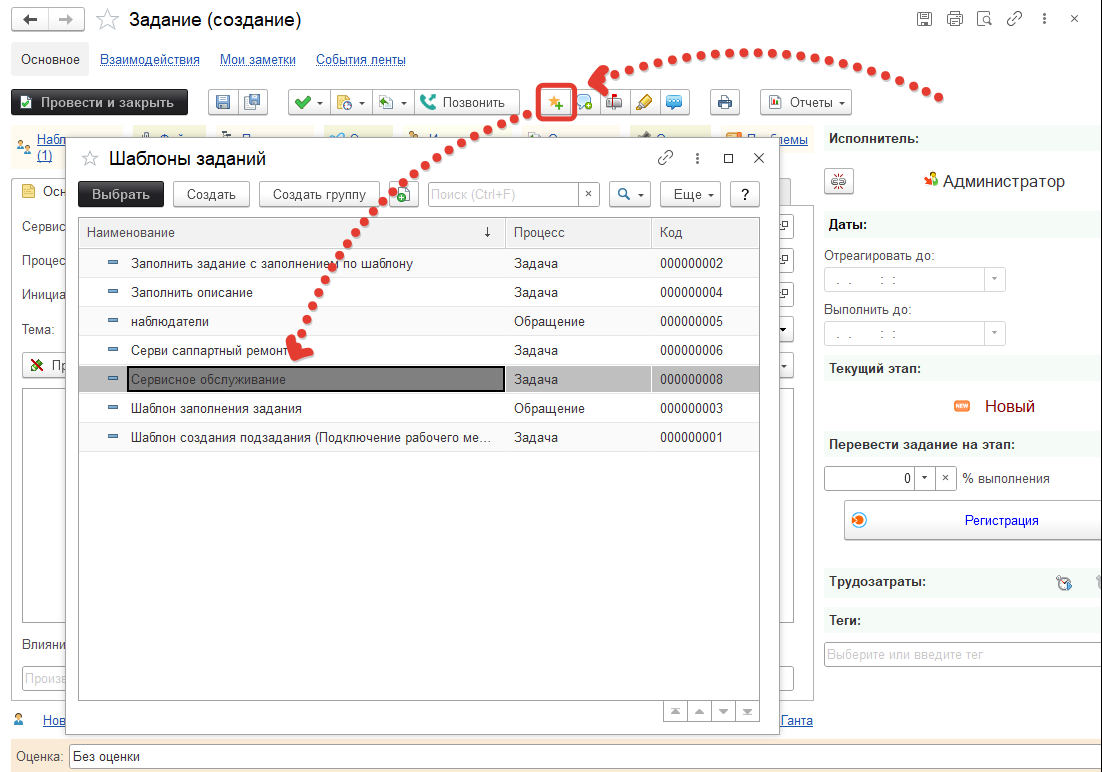Click the pencil edit icon in toolbar
The image size is (1102, 772).
coord(644,103)
